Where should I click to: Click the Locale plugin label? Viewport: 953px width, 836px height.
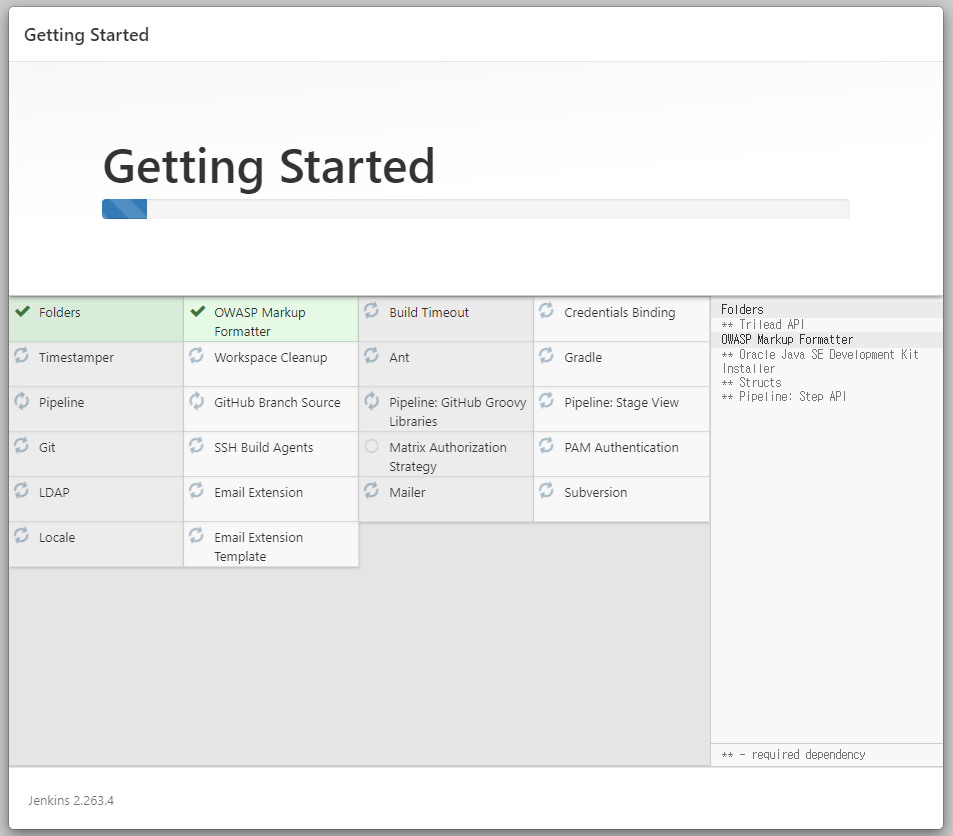click(x=57, y=537)
